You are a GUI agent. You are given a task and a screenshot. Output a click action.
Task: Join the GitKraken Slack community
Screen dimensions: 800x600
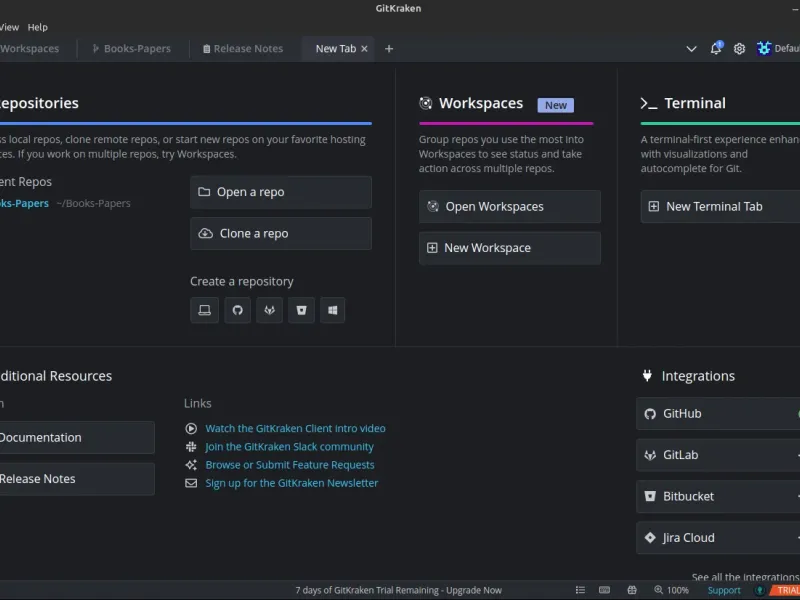[289, 447]
